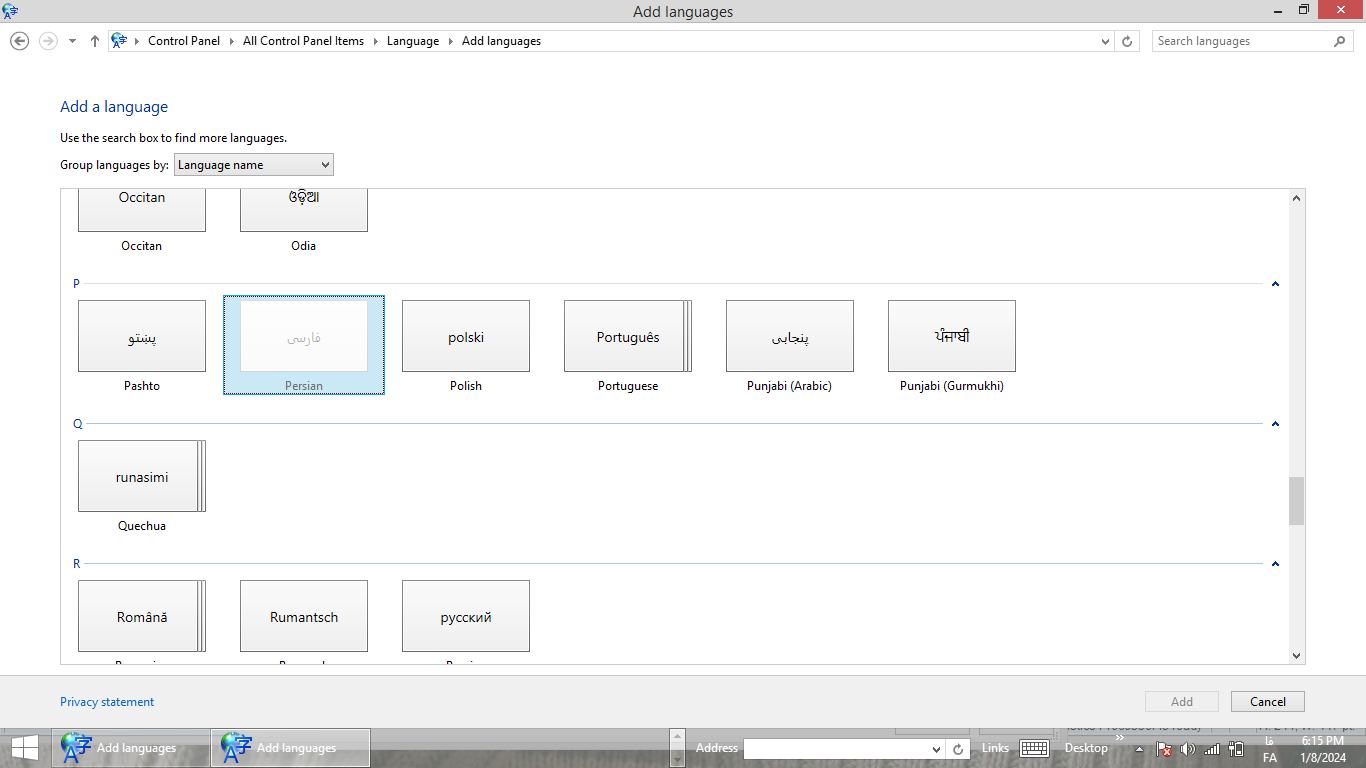Image resolution: width=1366 pixels, height=768 pixels.
Task: Collapse the Q language group
Action: (x=1275, y=424)
